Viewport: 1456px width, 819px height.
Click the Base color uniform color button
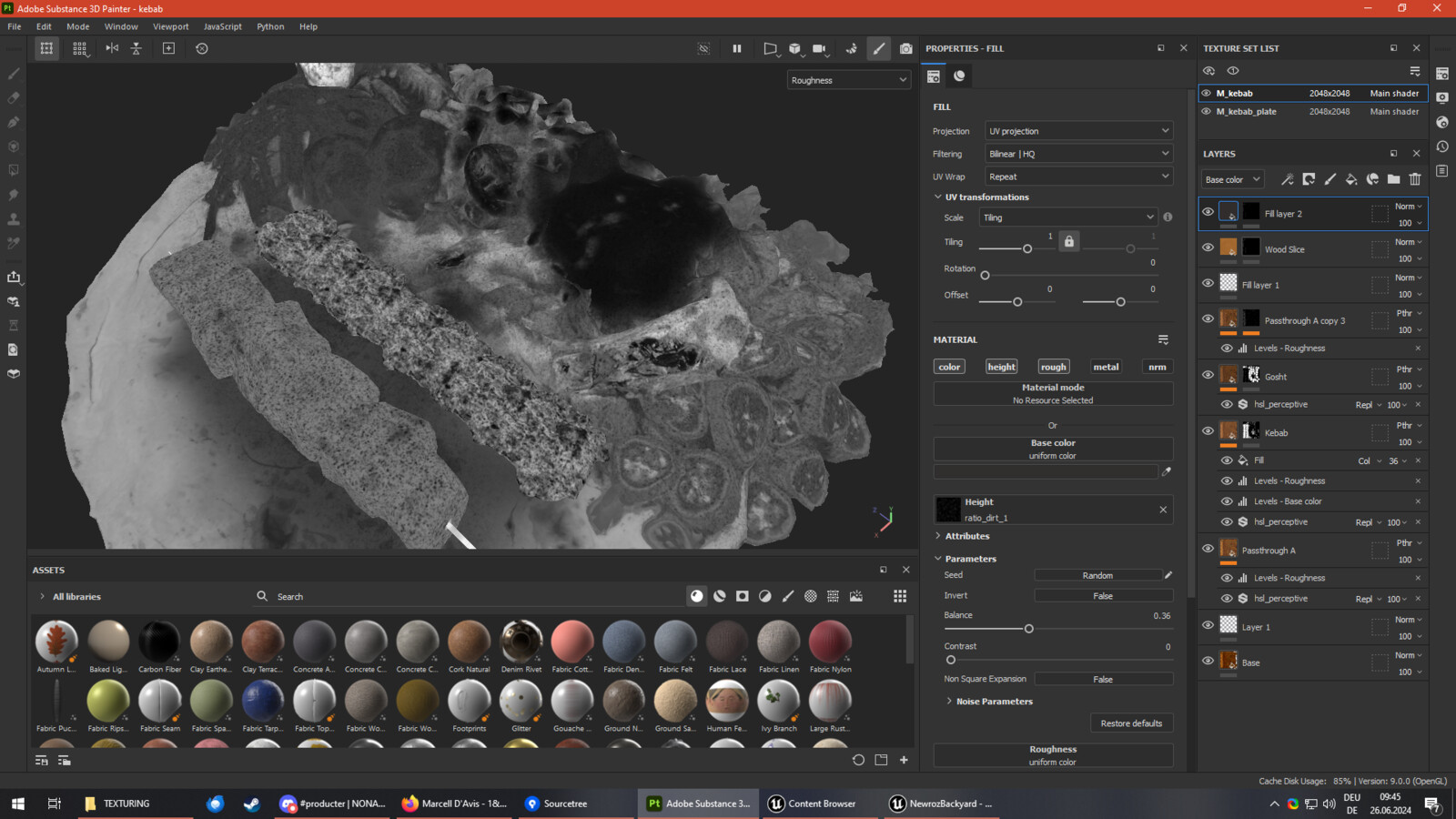click(x=1053, y=449)
